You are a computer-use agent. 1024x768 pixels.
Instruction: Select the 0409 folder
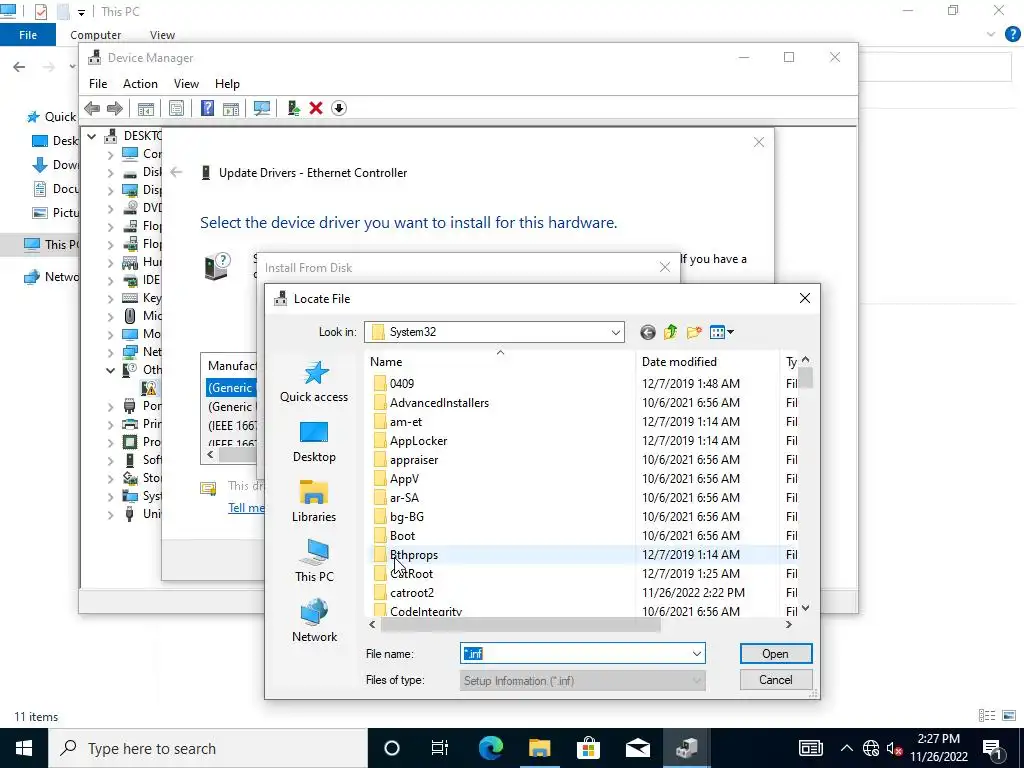click(x=402, y=384)
